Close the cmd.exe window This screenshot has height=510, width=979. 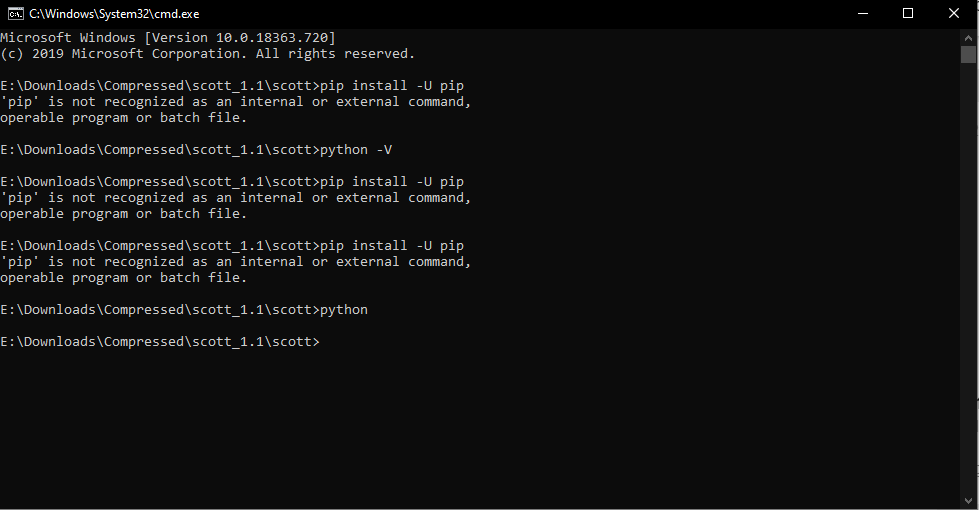[954, 13]
